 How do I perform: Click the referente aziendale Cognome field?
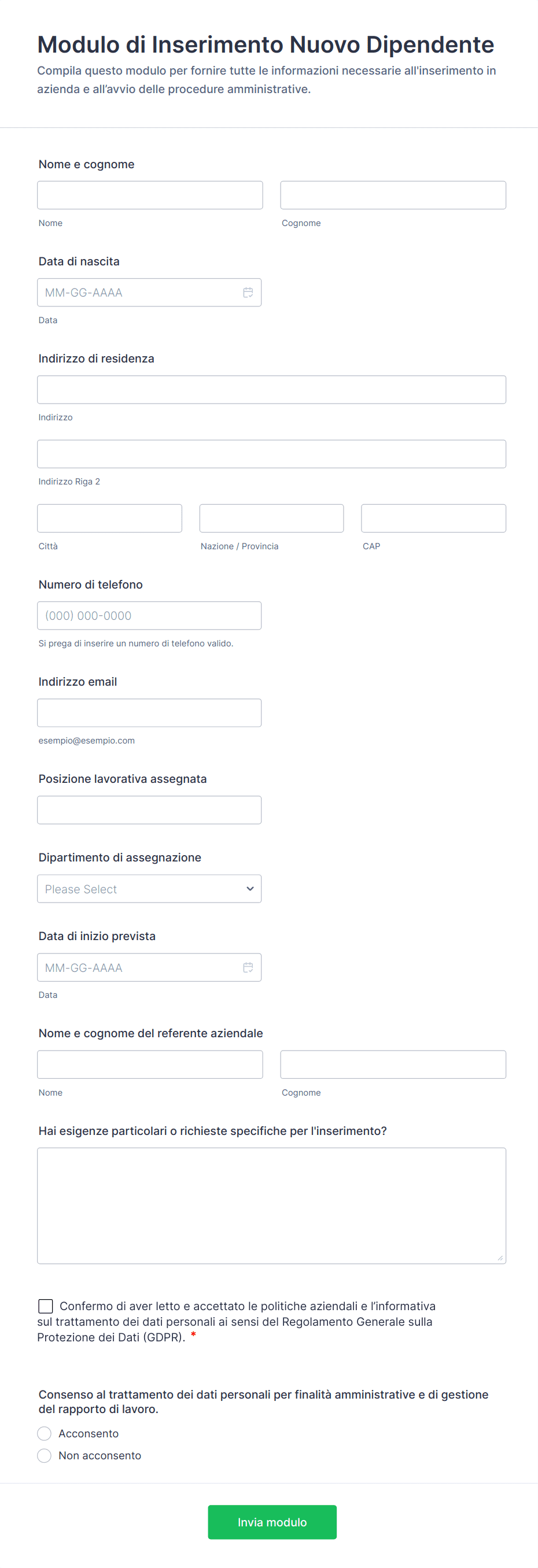point(393,1064)
